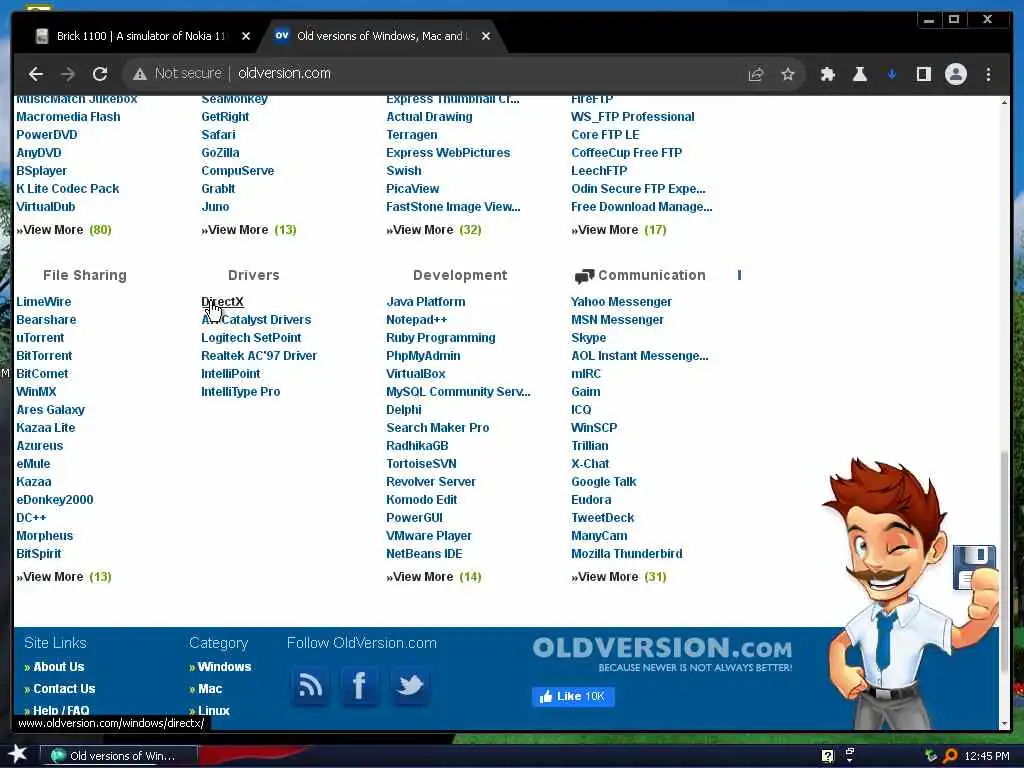The image size is (1024, 768).
Task: Expand View More (32) list
Action: coord(434,230)
